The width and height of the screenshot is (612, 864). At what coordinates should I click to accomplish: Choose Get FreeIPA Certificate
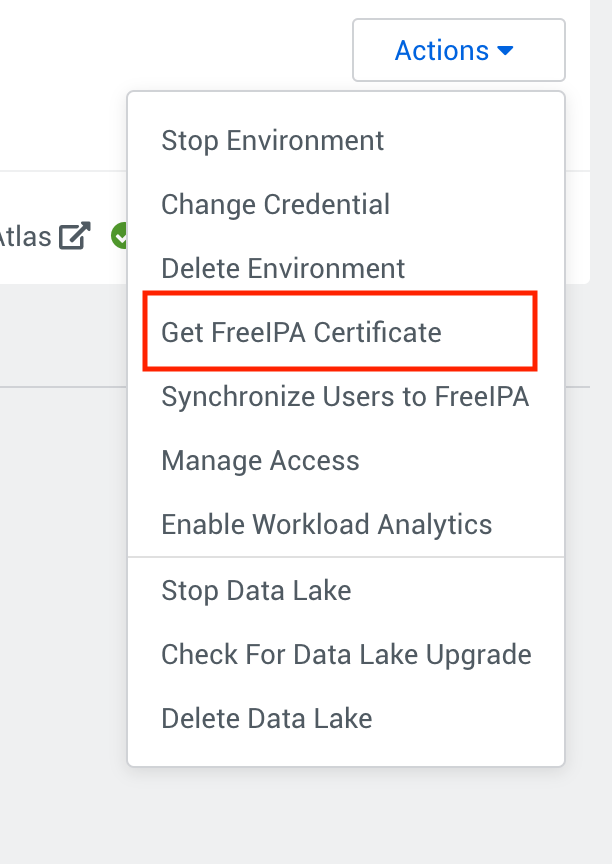point(301,333)
